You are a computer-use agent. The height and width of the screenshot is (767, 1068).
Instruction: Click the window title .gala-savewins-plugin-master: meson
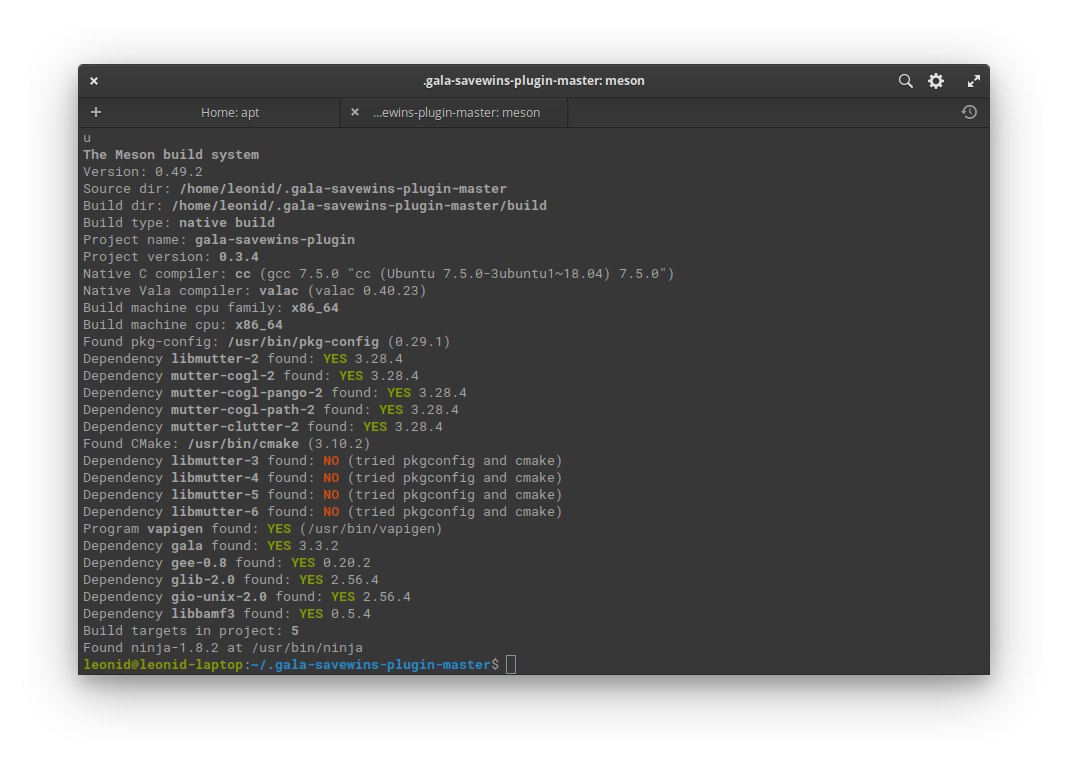533,80
